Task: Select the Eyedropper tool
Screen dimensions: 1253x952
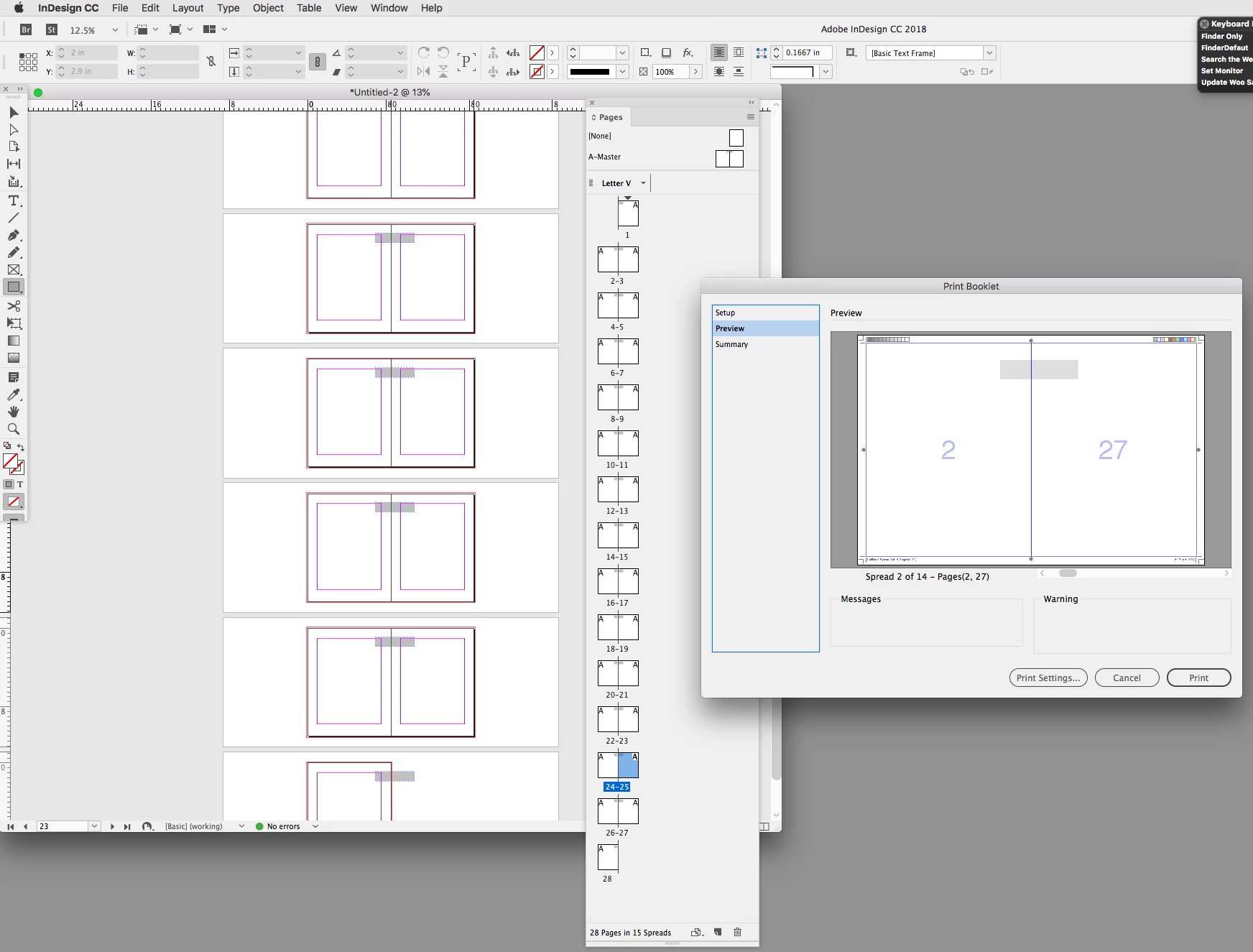Action: click(x=14, y=394)
